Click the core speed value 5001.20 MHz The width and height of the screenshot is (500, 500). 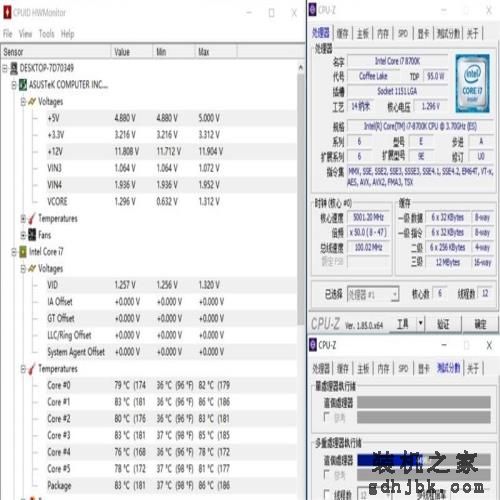tap(368, 218)
